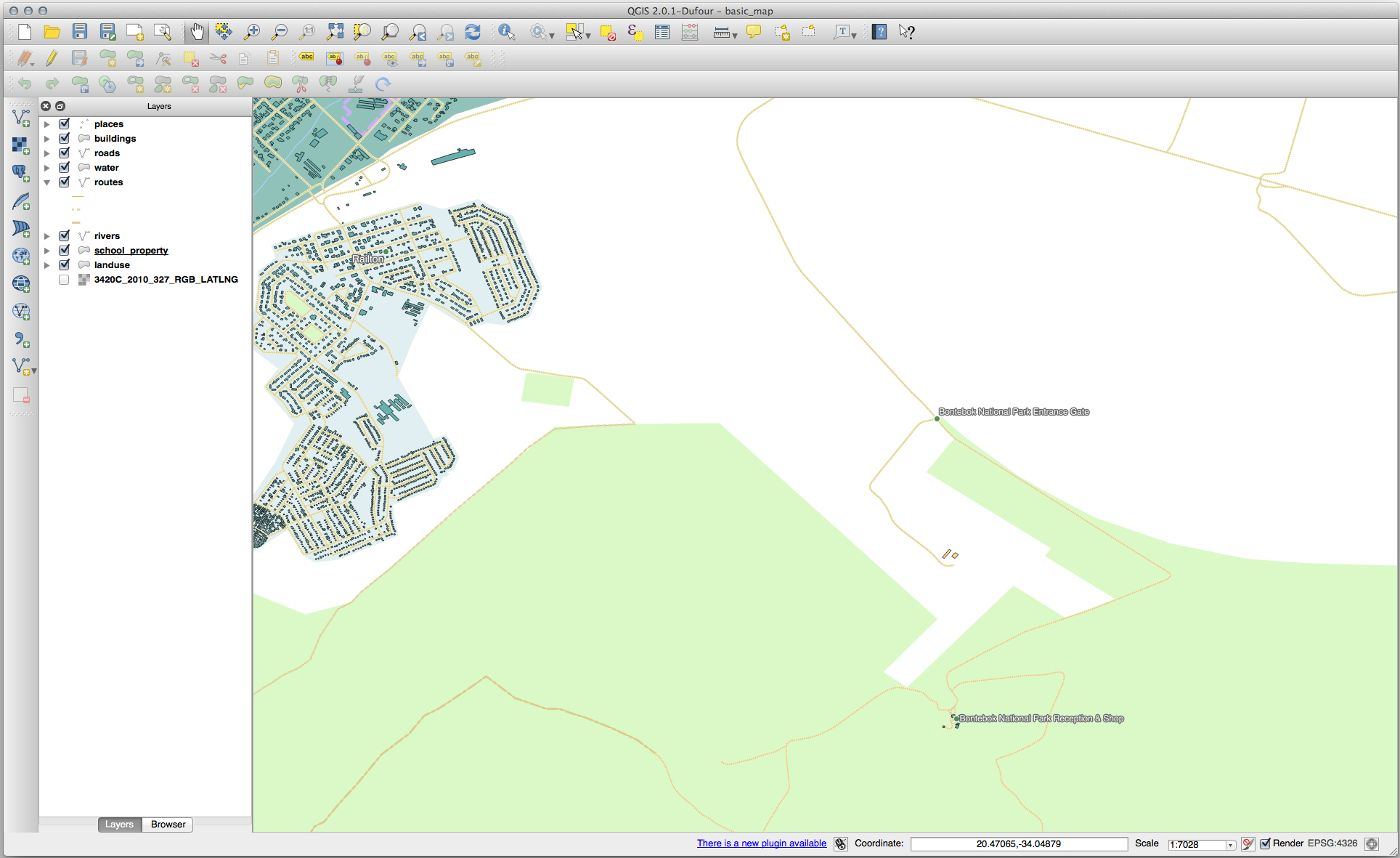Select the Pan Map hand tool
This screenshot has width=1400, height=858.
point(197,32)
